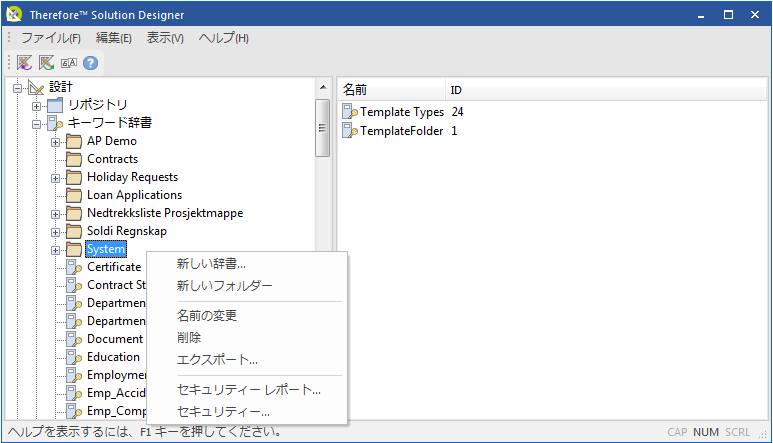Sort list by ID column header

pyautogui.click(x=606, y=90)
